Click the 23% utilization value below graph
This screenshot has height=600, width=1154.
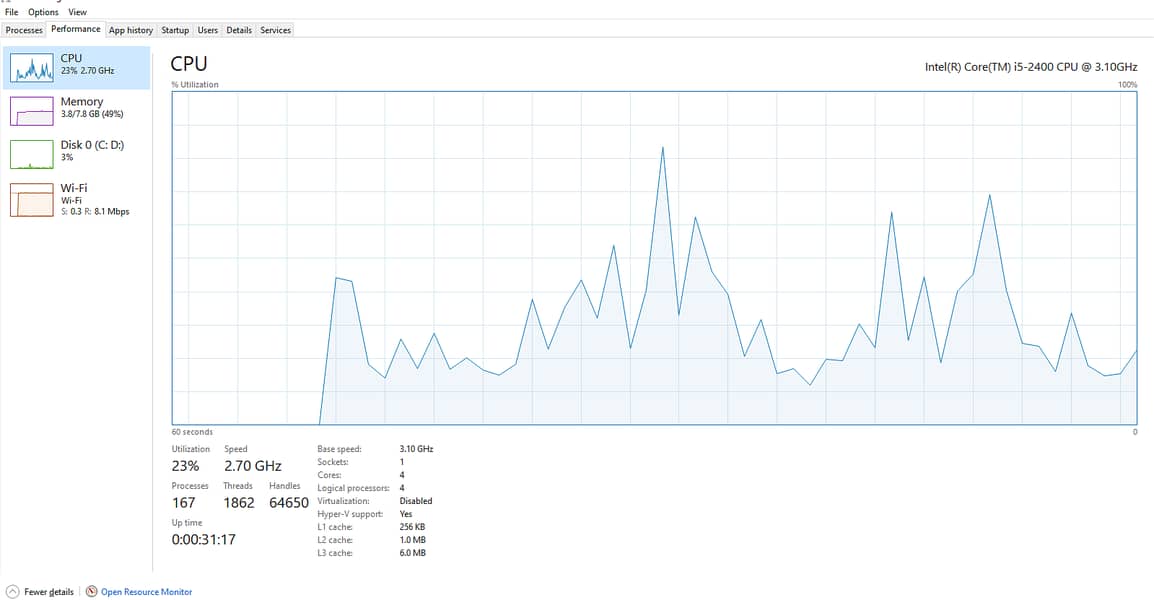(x=185, y=466)
